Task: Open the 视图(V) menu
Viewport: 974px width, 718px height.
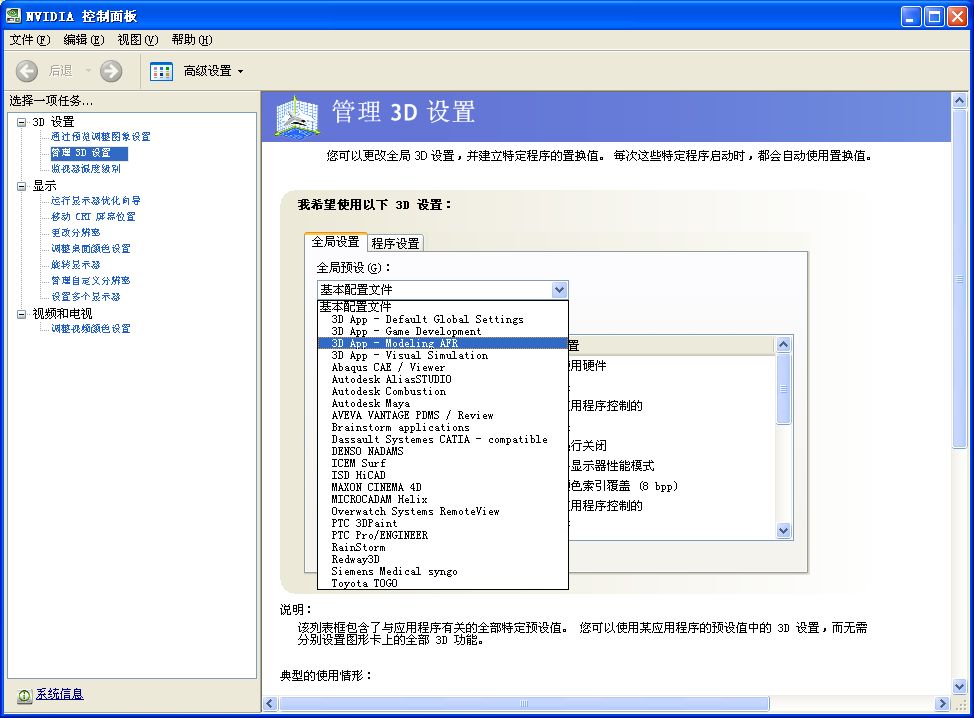Action: tap(138, 40)
